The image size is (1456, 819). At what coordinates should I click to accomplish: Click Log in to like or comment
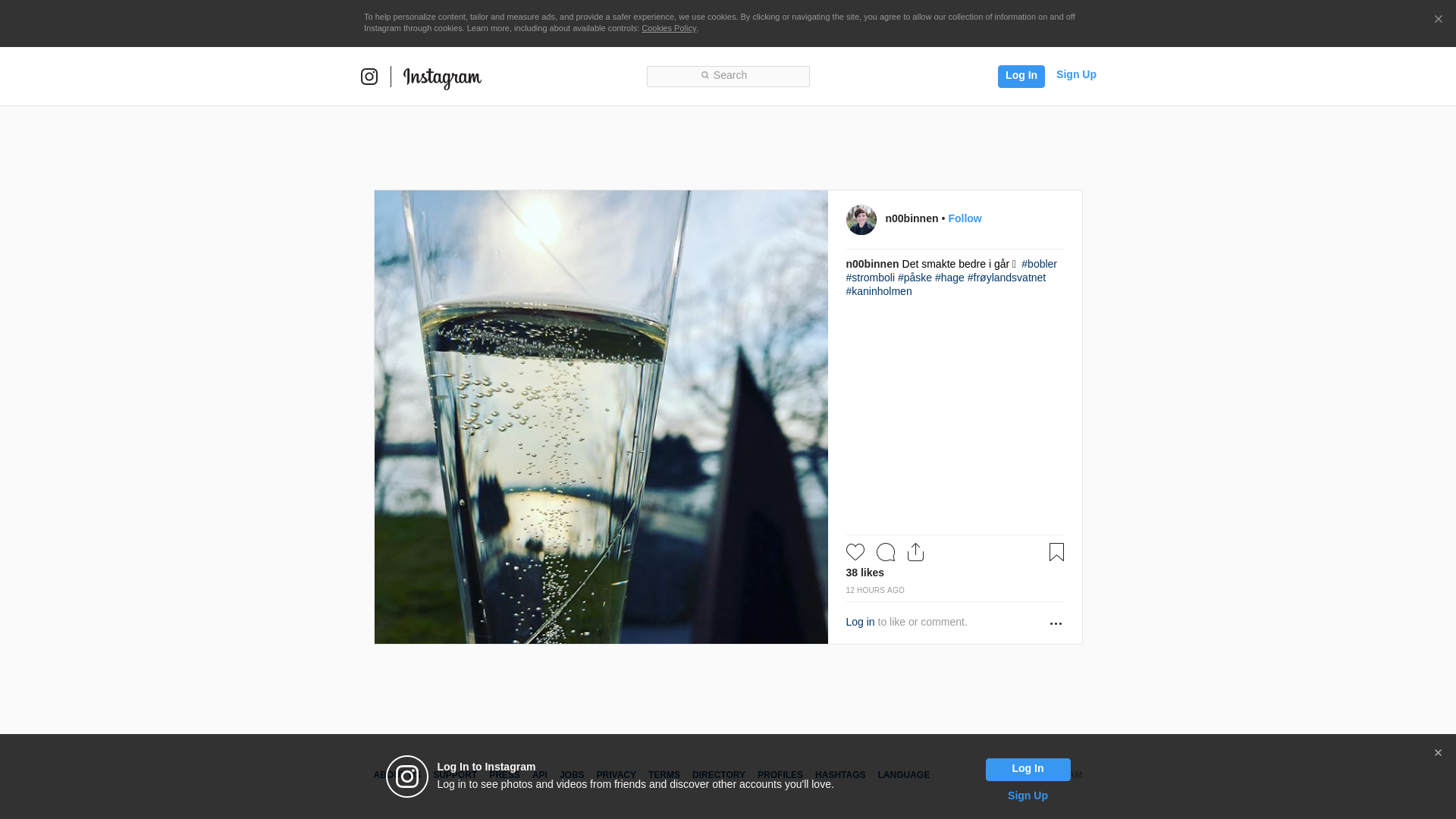[x=860, y=622]
